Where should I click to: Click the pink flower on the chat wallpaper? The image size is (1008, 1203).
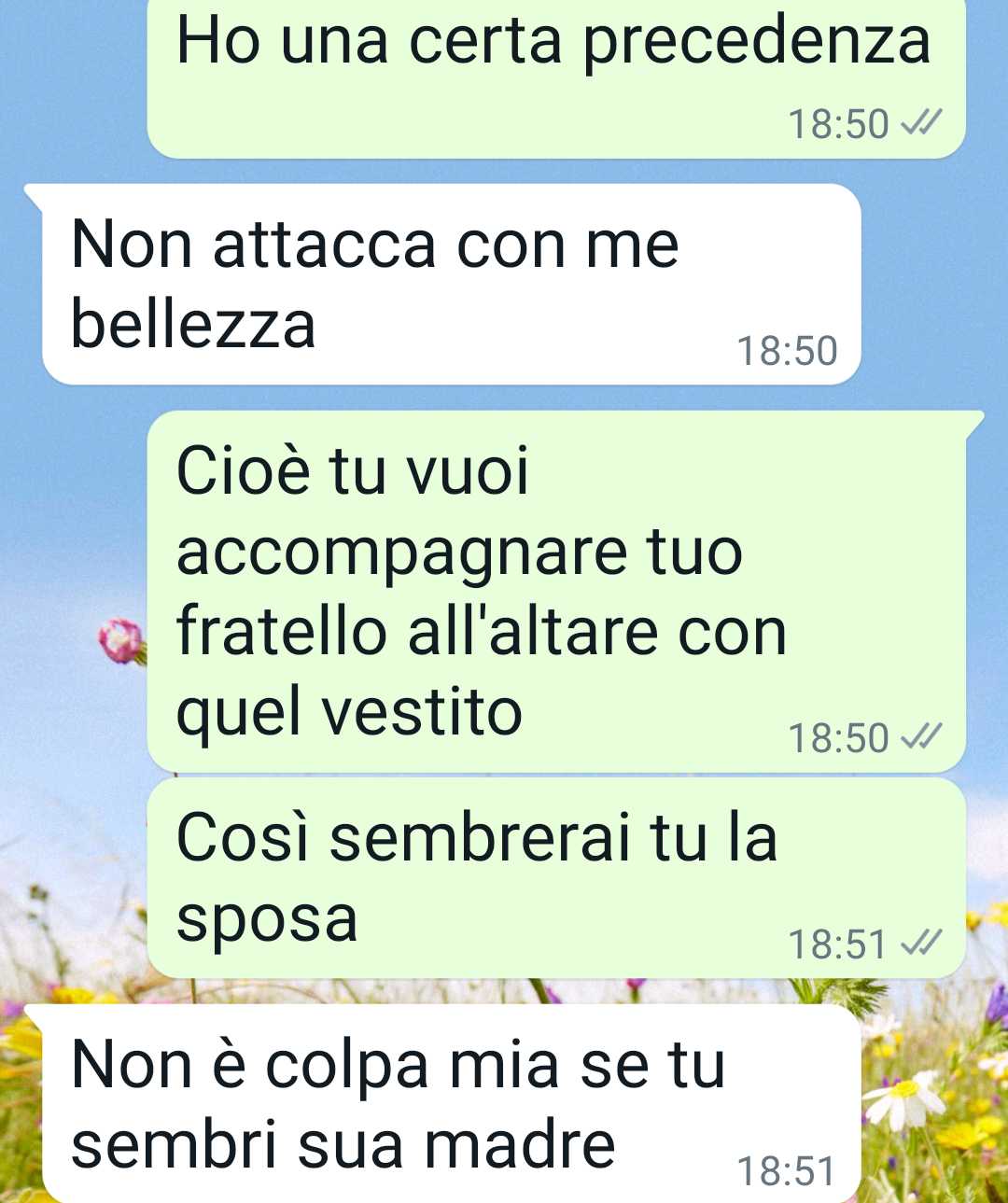tap(122, 641)
